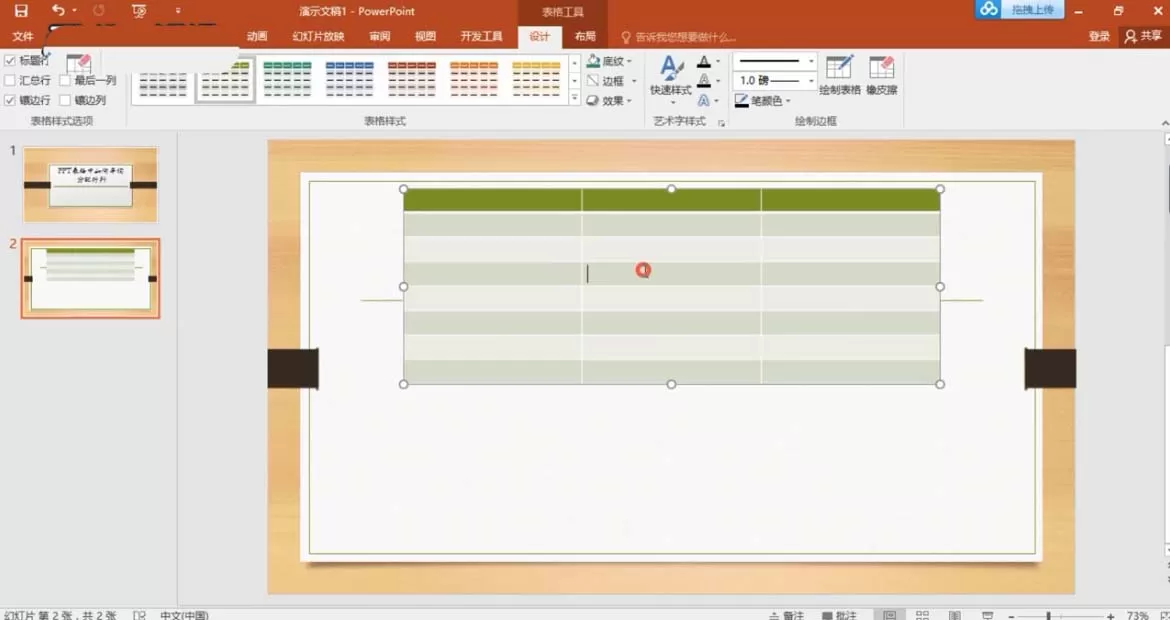
Task: Open the 笔颜色 pen color picker
Action: click(762, 100)
